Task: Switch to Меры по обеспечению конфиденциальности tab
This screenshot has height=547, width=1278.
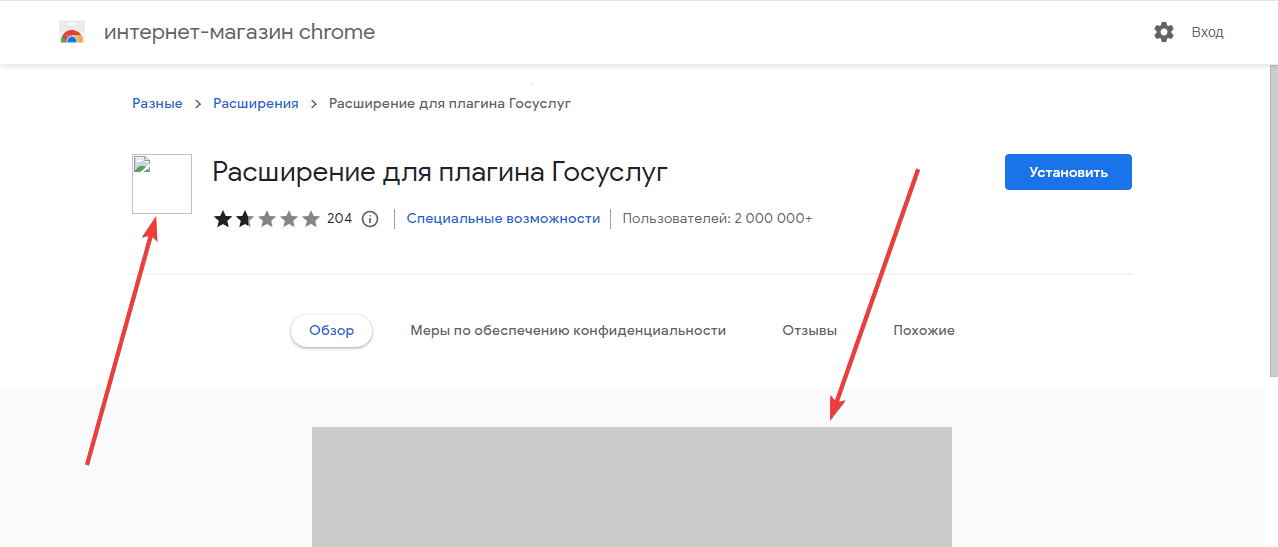Action: coord(567,331)
